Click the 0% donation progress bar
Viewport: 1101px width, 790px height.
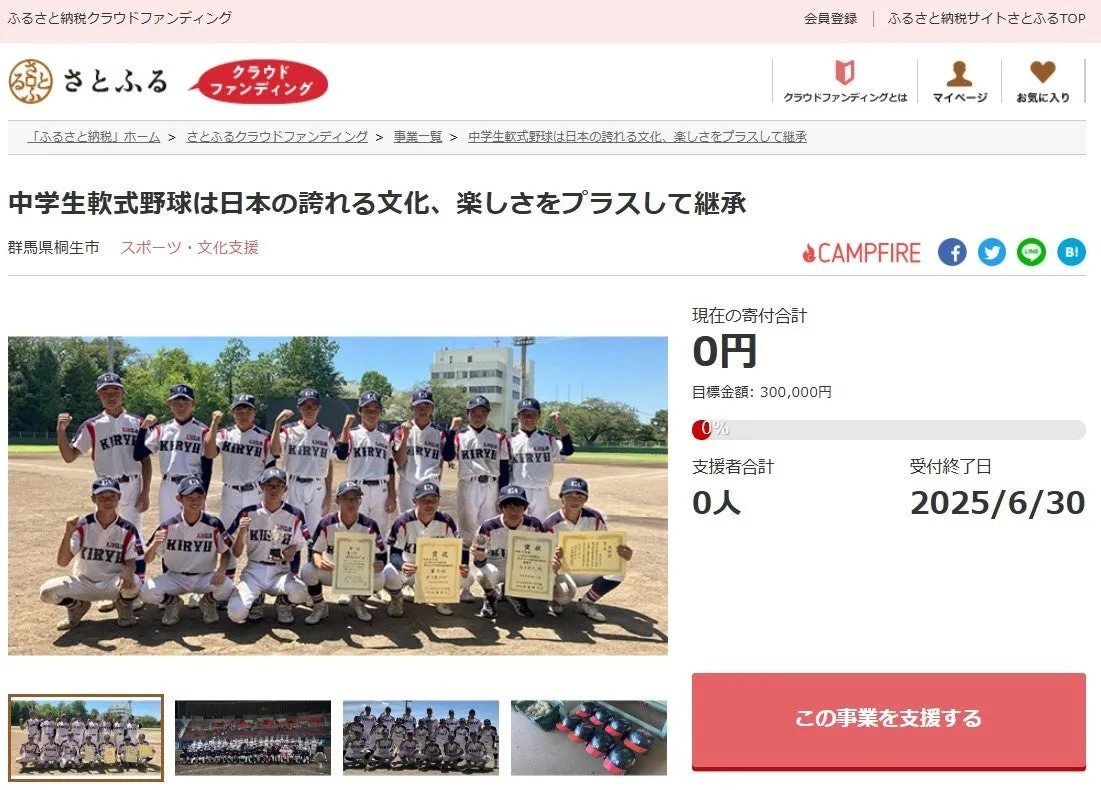[889, 430]
